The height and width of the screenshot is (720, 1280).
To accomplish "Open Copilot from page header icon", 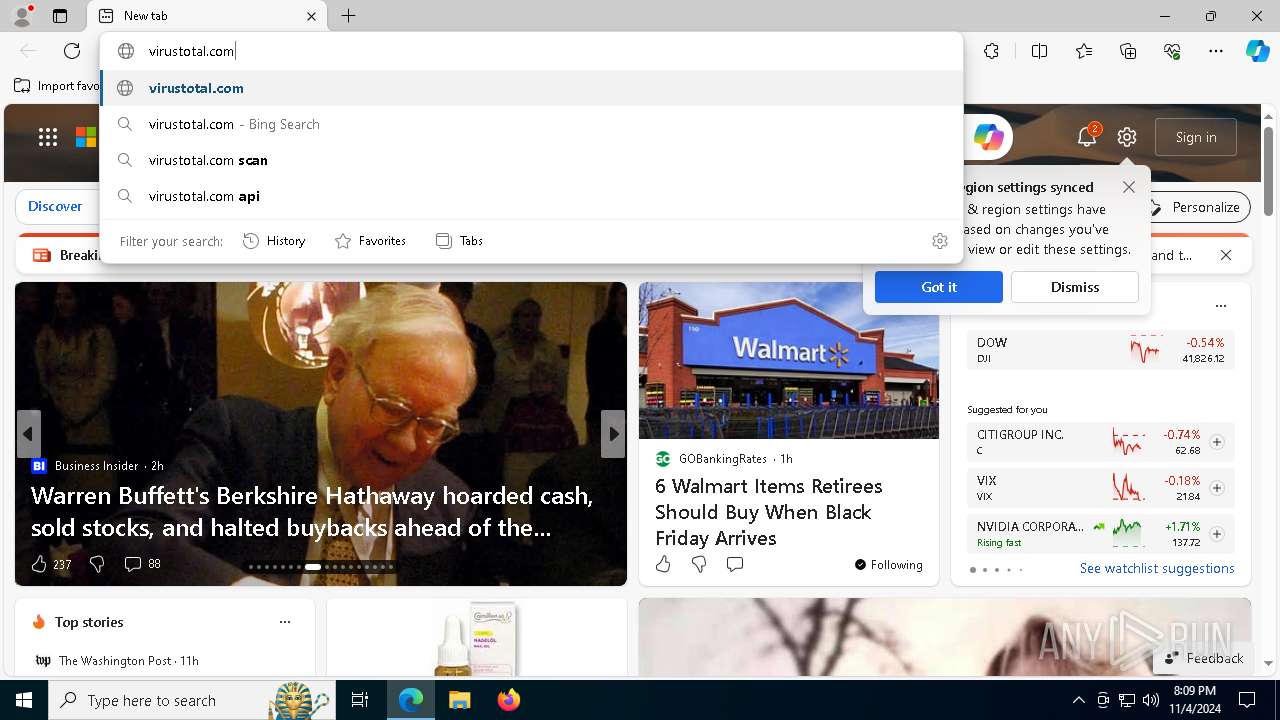I will tap(988, 137).
